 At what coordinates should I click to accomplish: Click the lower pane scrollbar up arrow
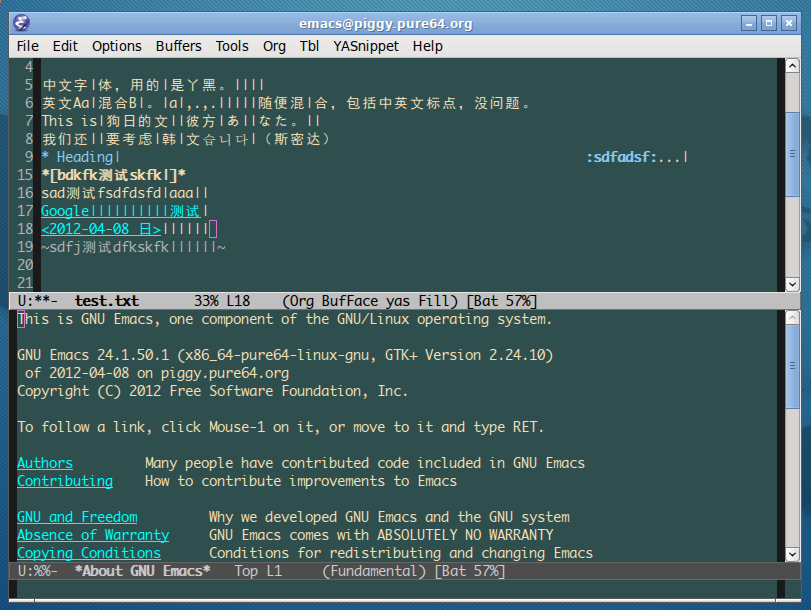pyautogui.click(x=792, y=318)
